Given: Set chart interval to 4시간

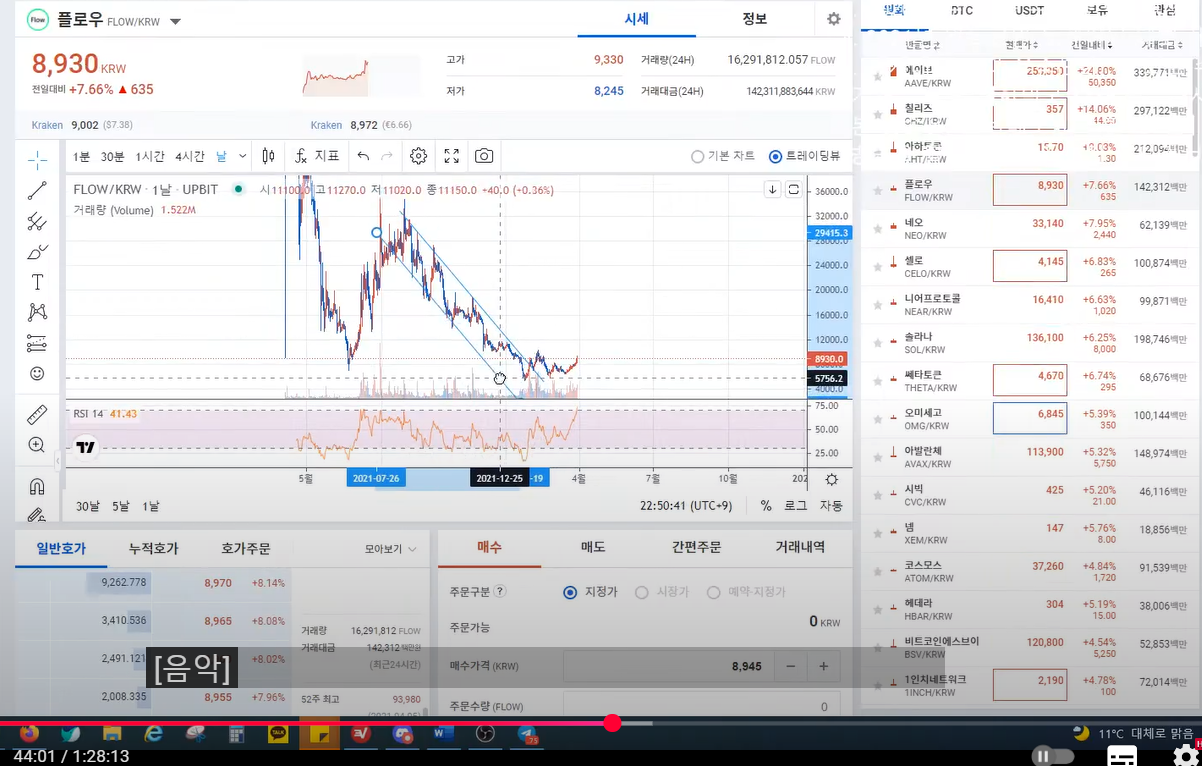Looking at the screenshot, I should coord(190,157).
